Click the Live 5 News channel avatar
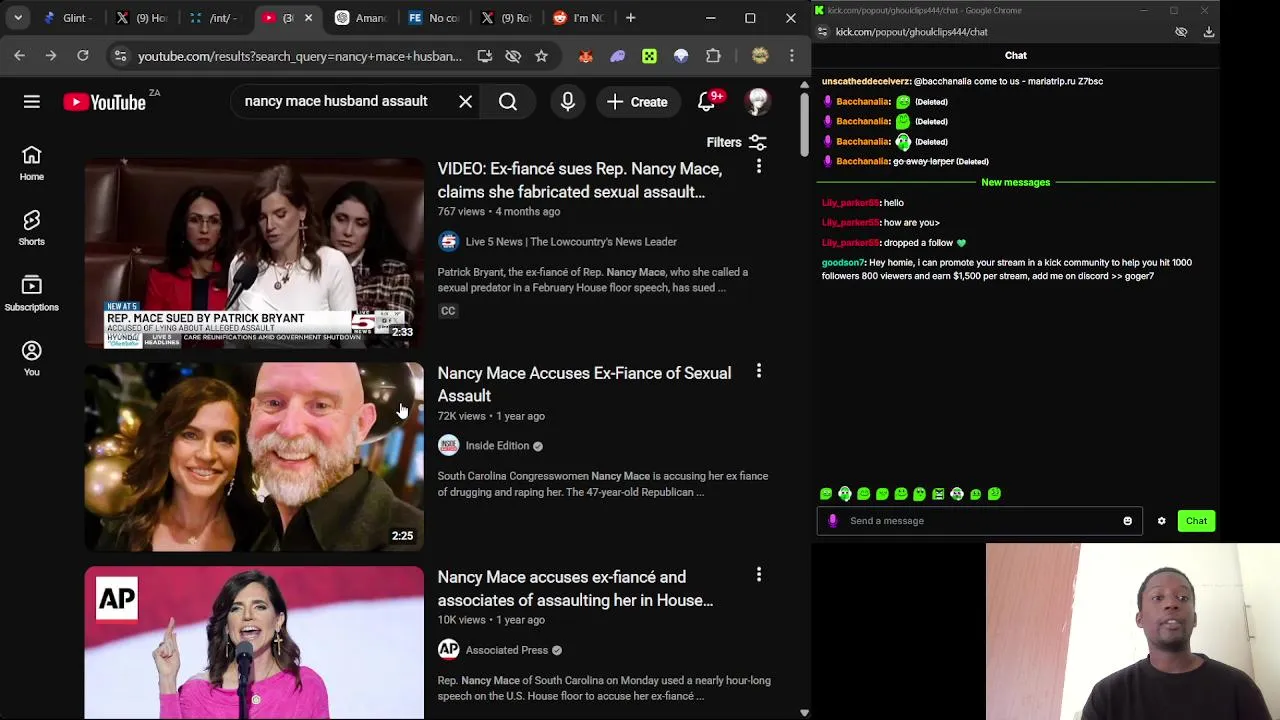Screen dimensions: 1280x720 [448, 242]
